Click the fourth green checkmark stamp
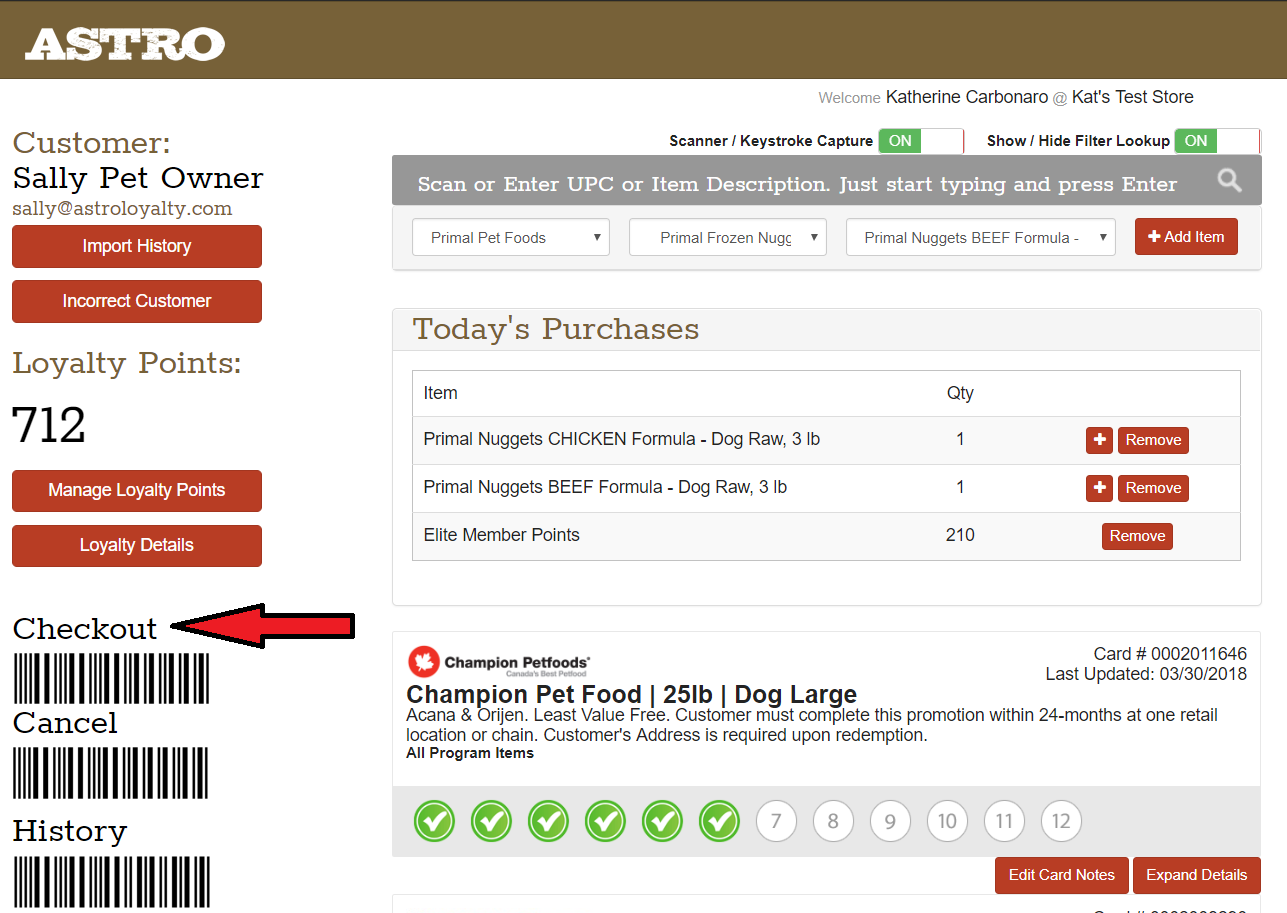This screenshot has height=913, width=1287. pyautogui.click(x=605, y=821)
